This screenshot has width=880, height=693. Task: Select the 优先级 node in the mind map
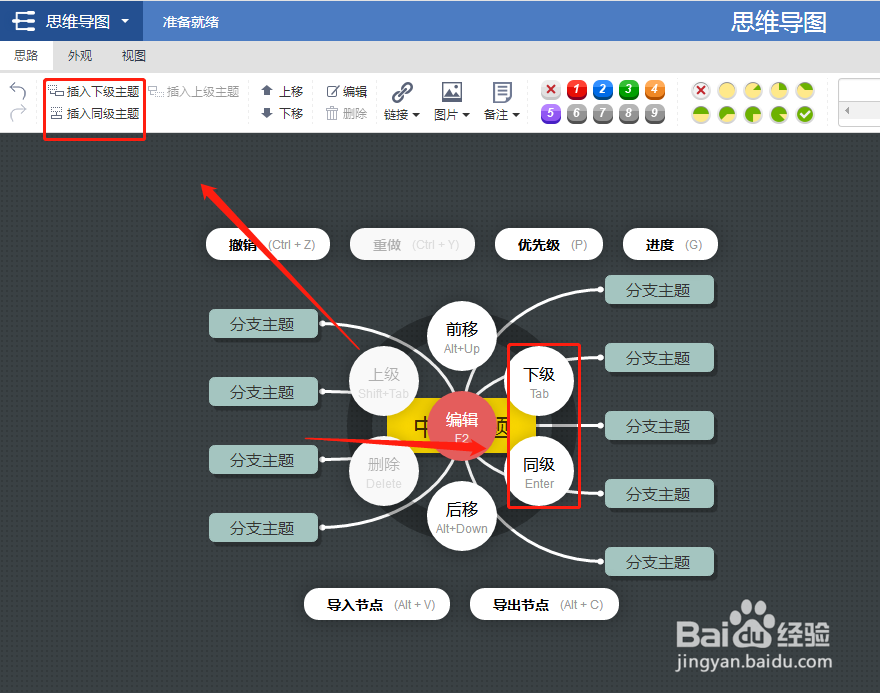548,244
